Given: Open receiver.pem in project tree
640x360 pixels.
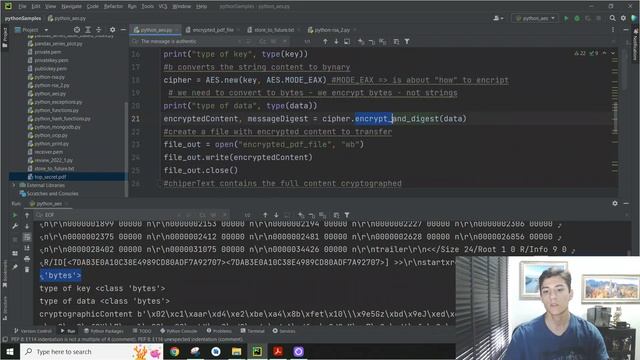Looking at the screenshot, I should coord(49,152).
